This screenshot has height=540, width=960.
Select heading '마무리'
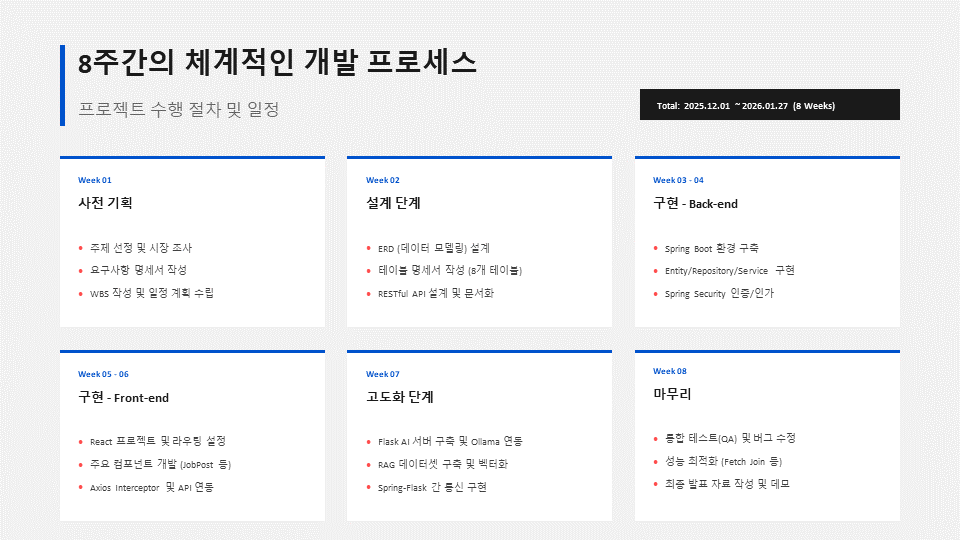point(672,394)
